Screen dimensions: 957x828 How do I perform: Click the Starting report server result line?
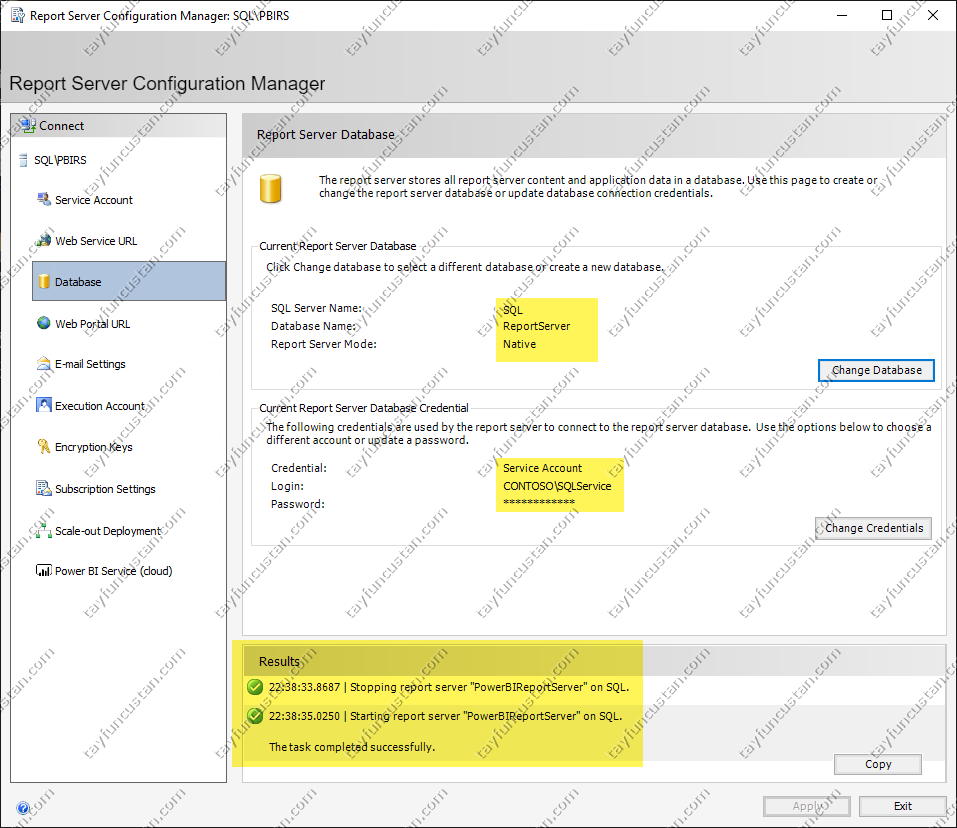[x=446, y=716]
